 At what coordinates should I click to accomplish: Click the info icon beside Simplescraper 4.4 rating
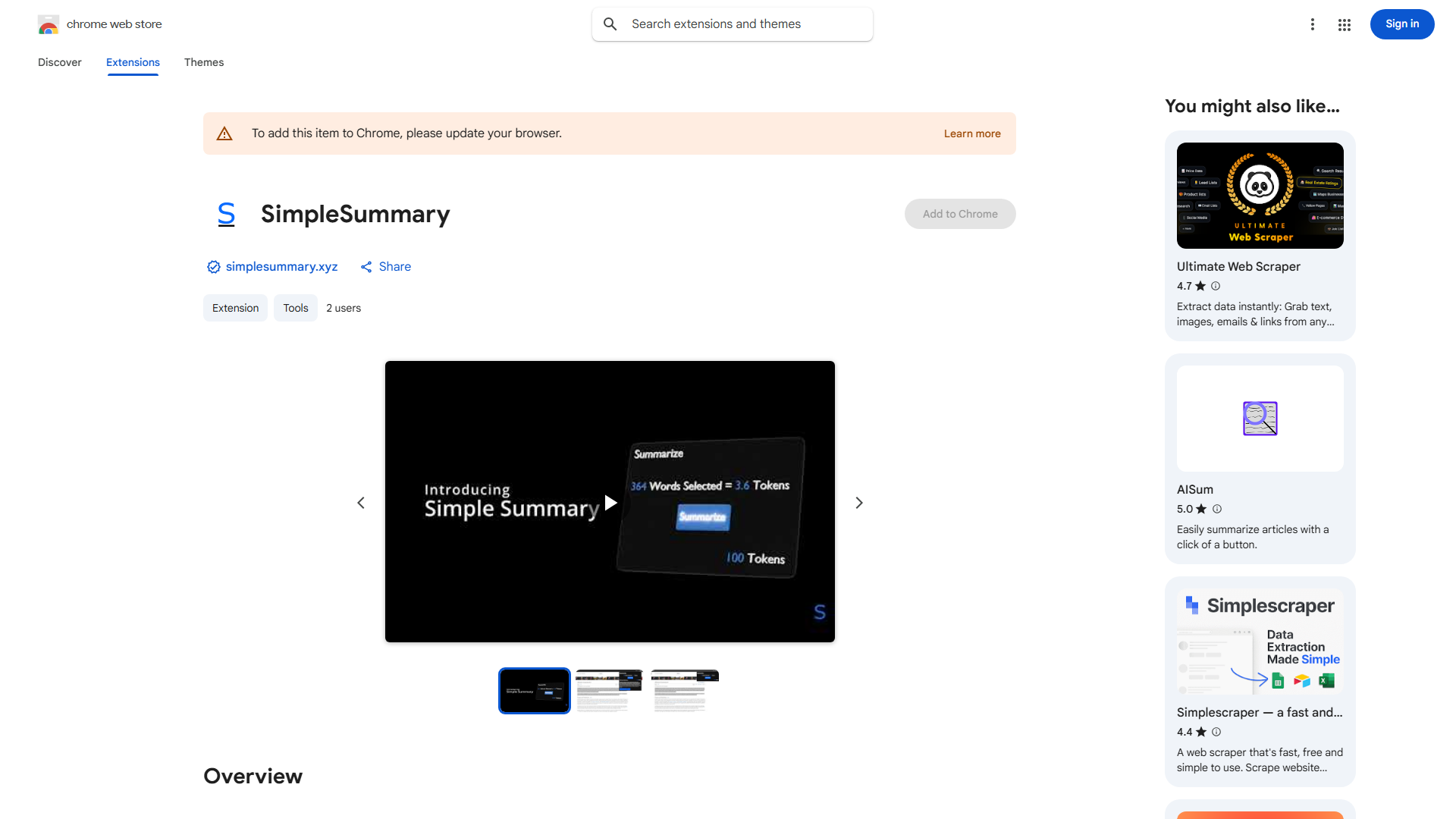[1216, 732]
